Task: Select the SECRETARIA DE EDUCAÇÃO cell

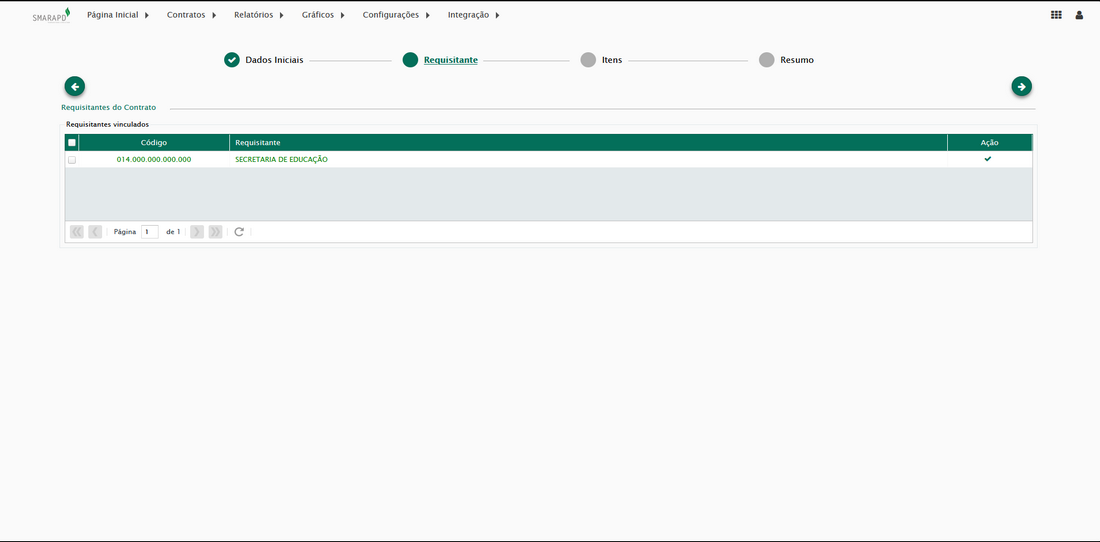Action: (x=589, y=160)
